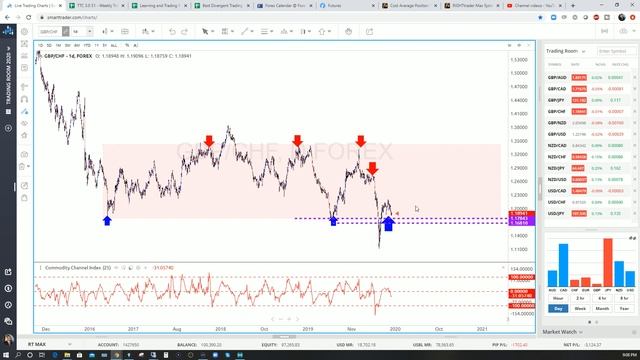This screenshot has height=360, width=640.
Task: Open a new browser tab
Action: tap(573, 6)
